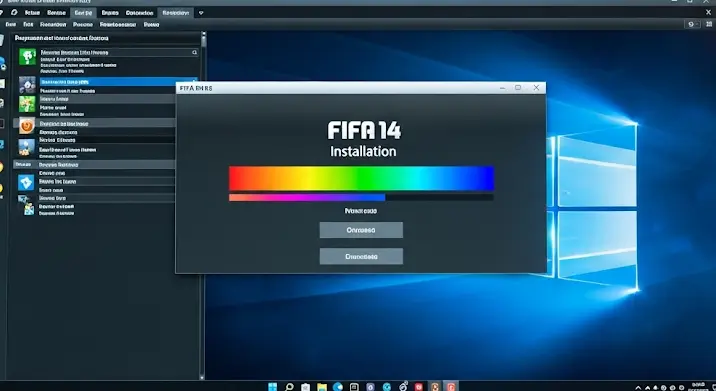Expand the dropdown arrow after the top tabs

201,13
